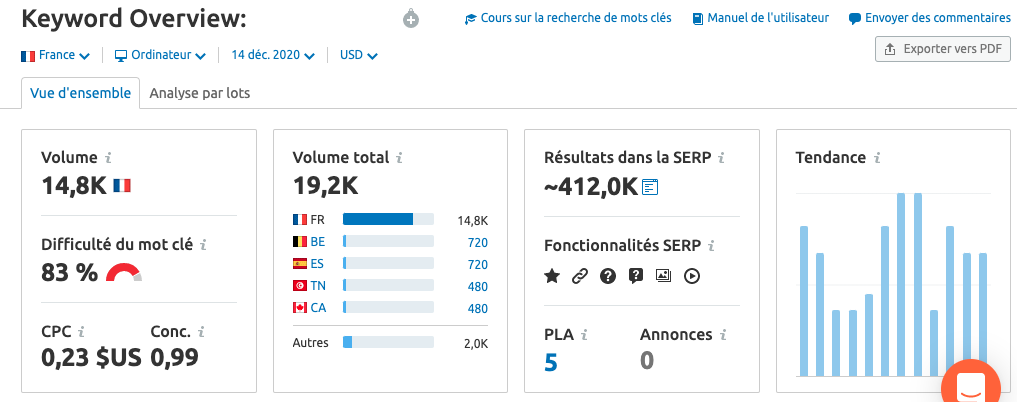This screenshot has width=1017, height=402.
Task: Click the Exporter vers PDF button
Action: 942,49
